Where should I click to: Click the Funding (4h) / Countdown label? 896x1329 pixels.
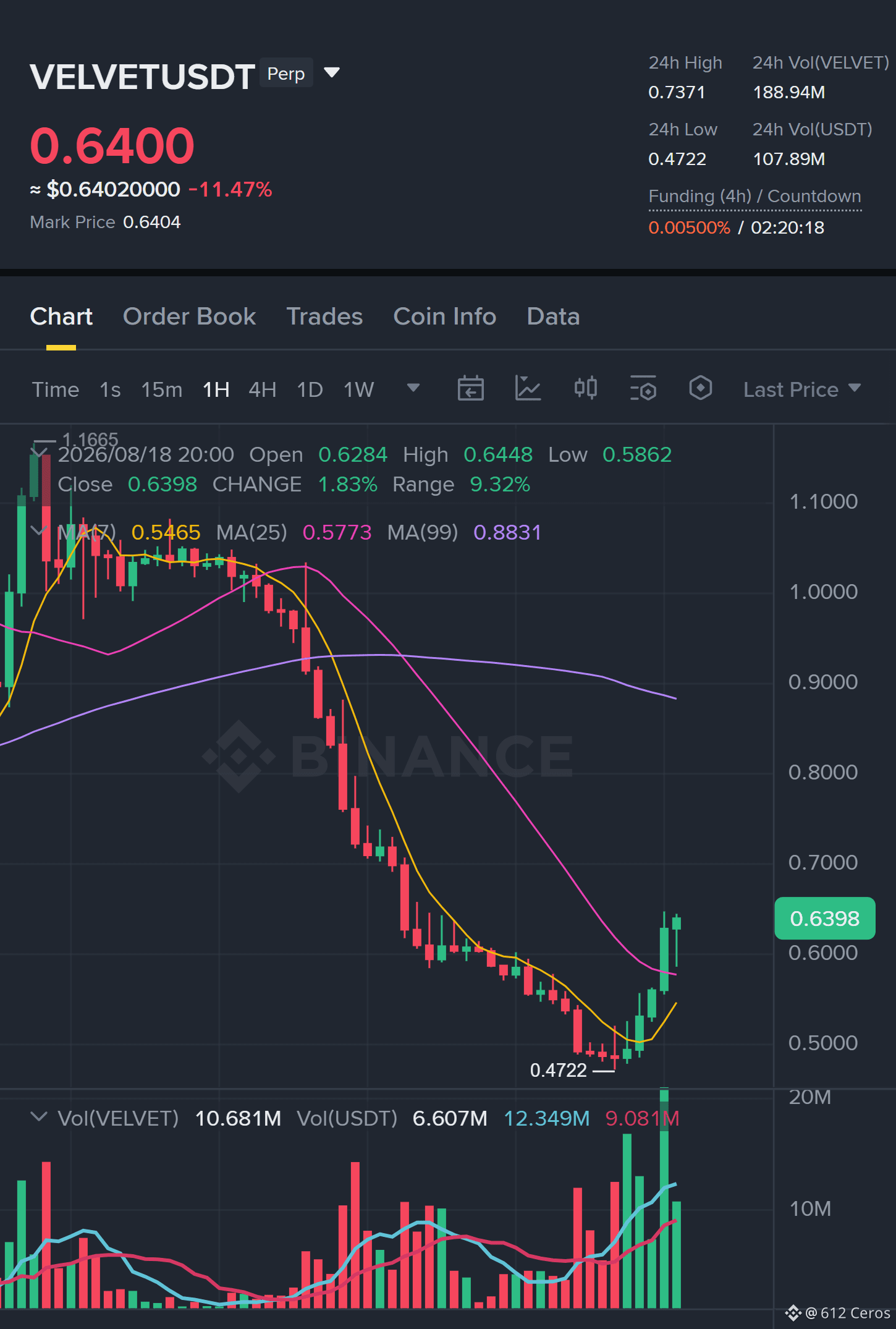point(755,197)
